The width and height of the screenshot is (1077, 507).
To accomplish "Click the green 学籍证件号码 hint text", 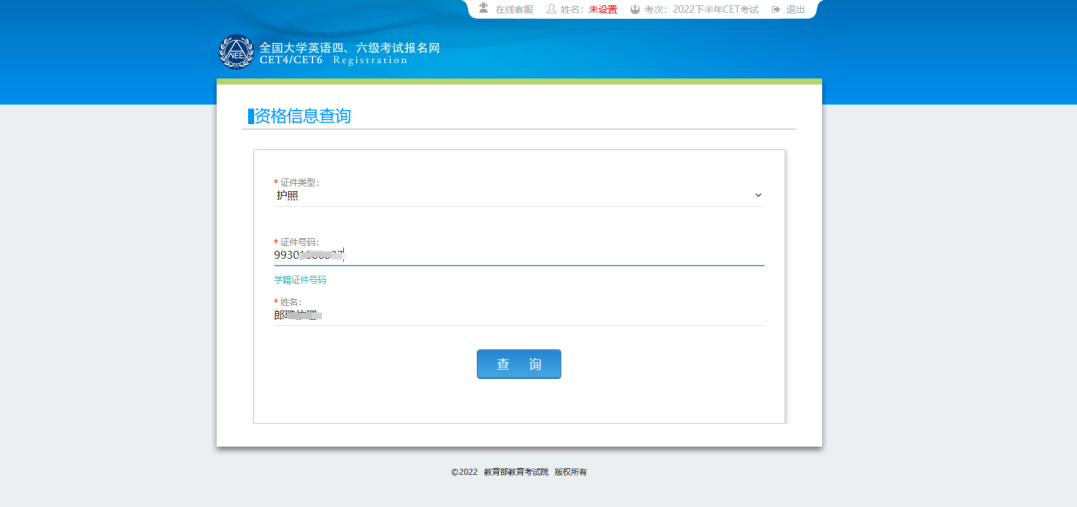I will 300,280.
